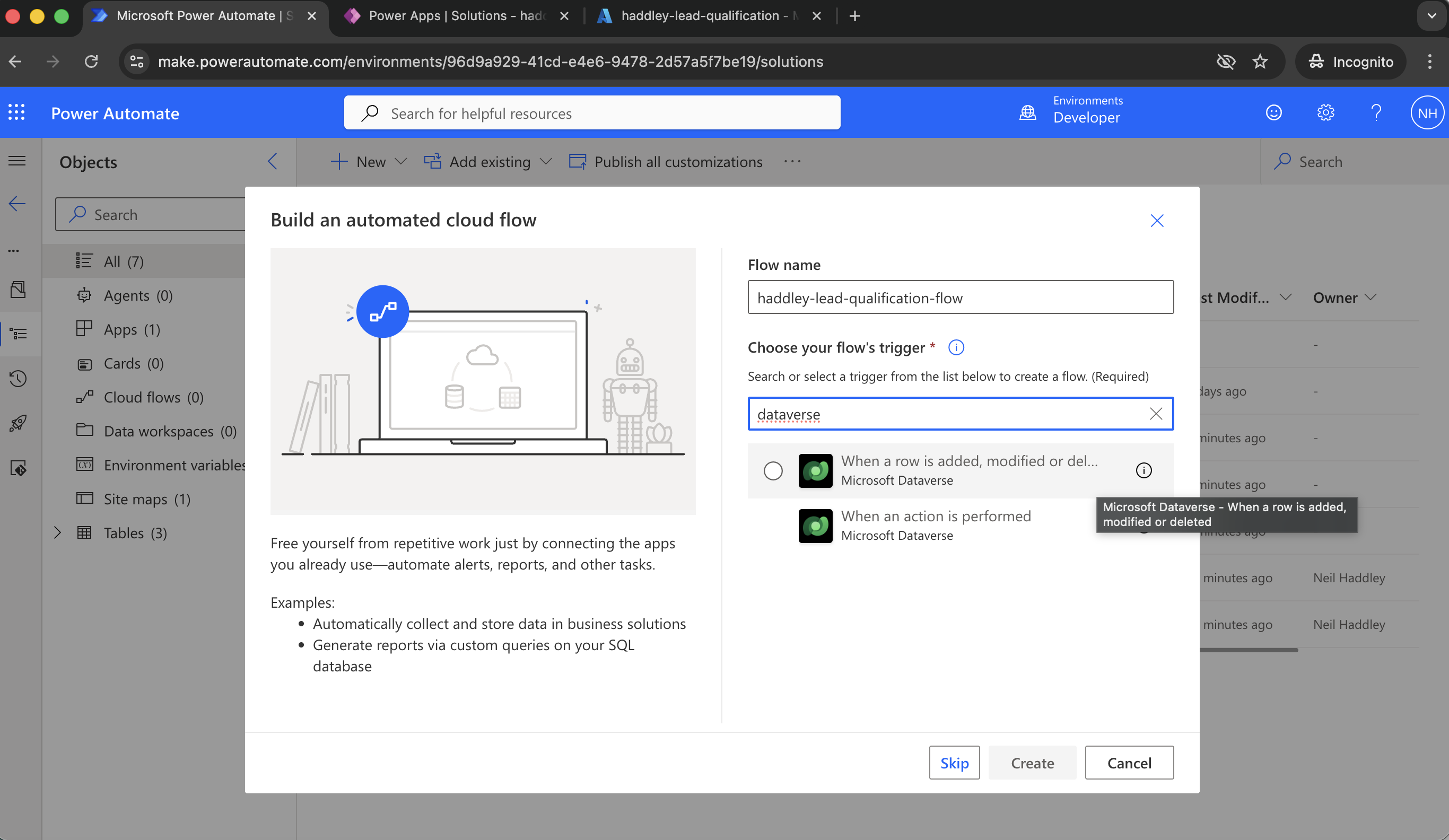
Task: Click Publish all customizations
Action: (x=678, y=162)
